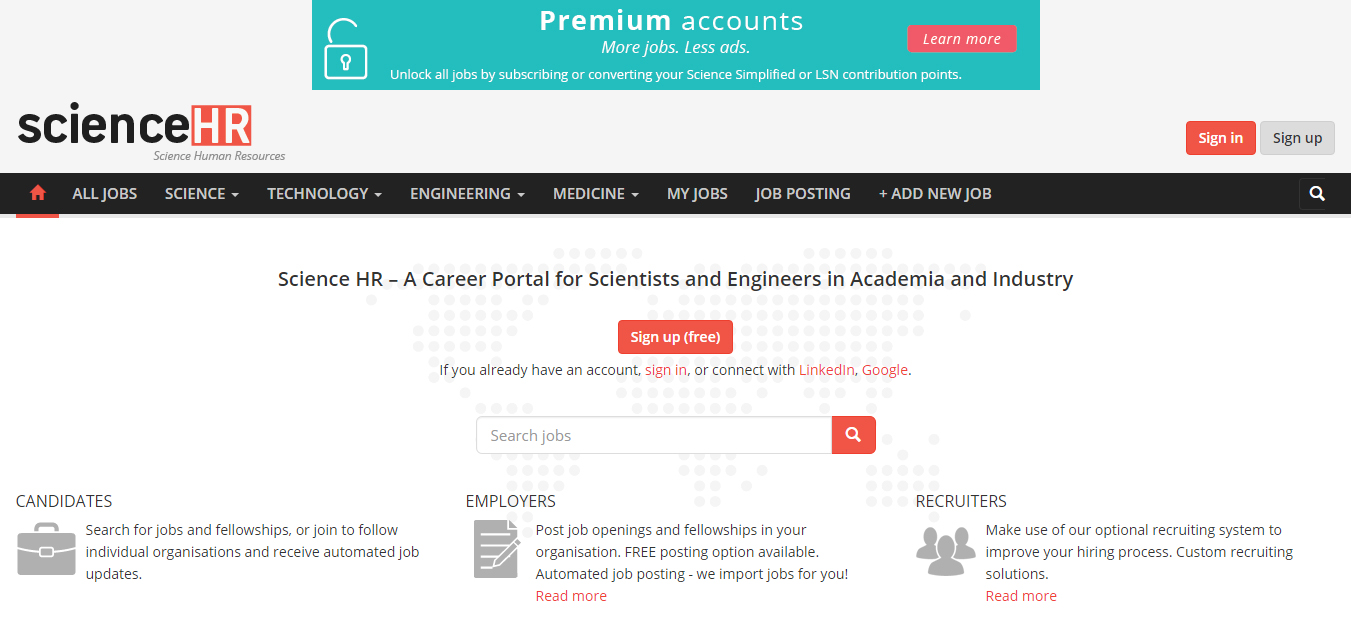This screenshot has width=1351, height=626.
Task: Open My Jobs menu item
Action: (697, 194)
